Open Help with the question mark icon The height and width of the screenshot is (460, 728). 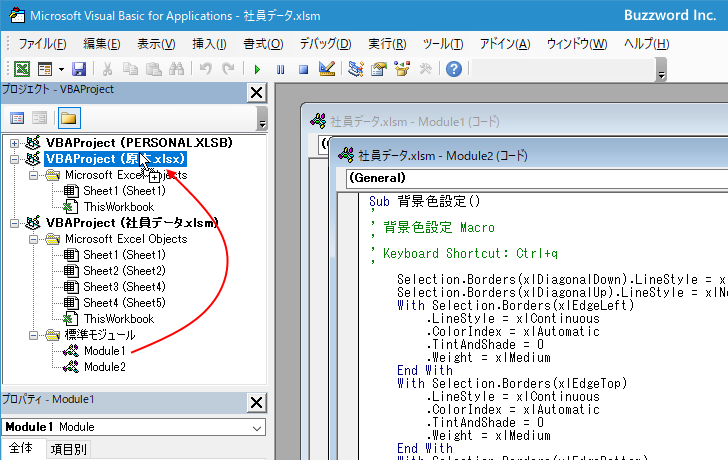[x=454, y=69]
